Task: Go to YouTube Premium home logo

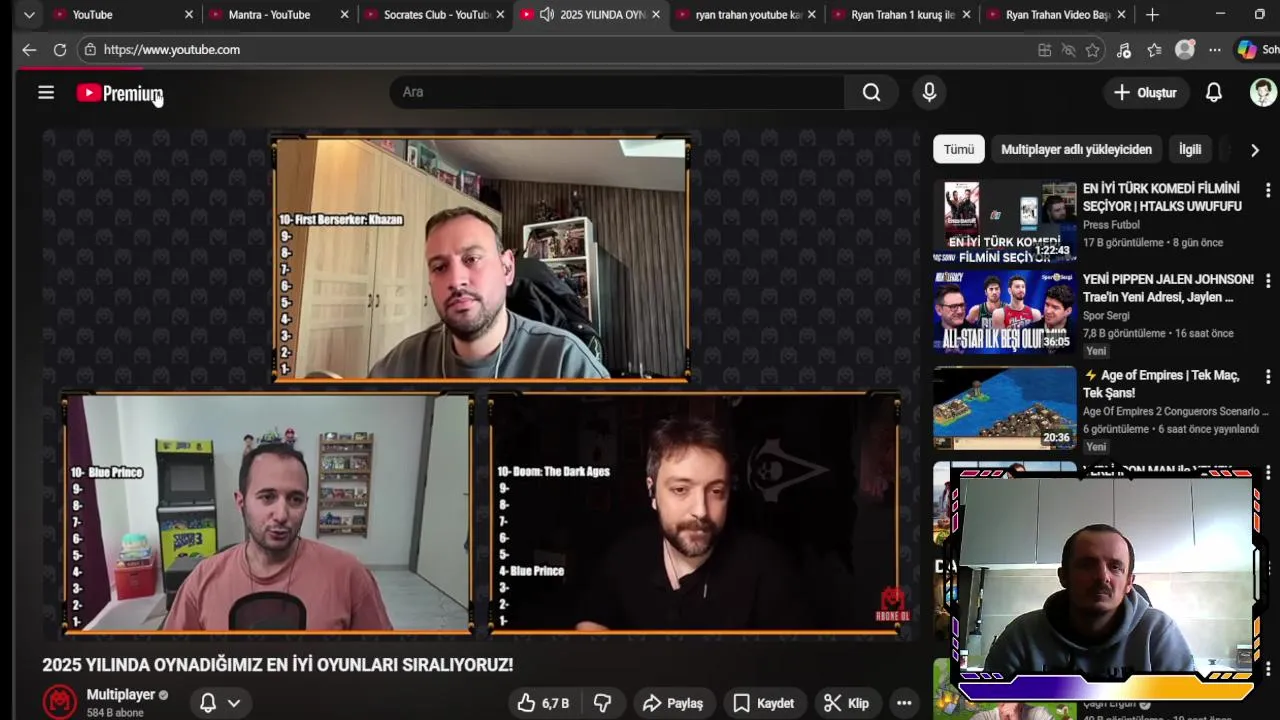Action: pos(120,93)
